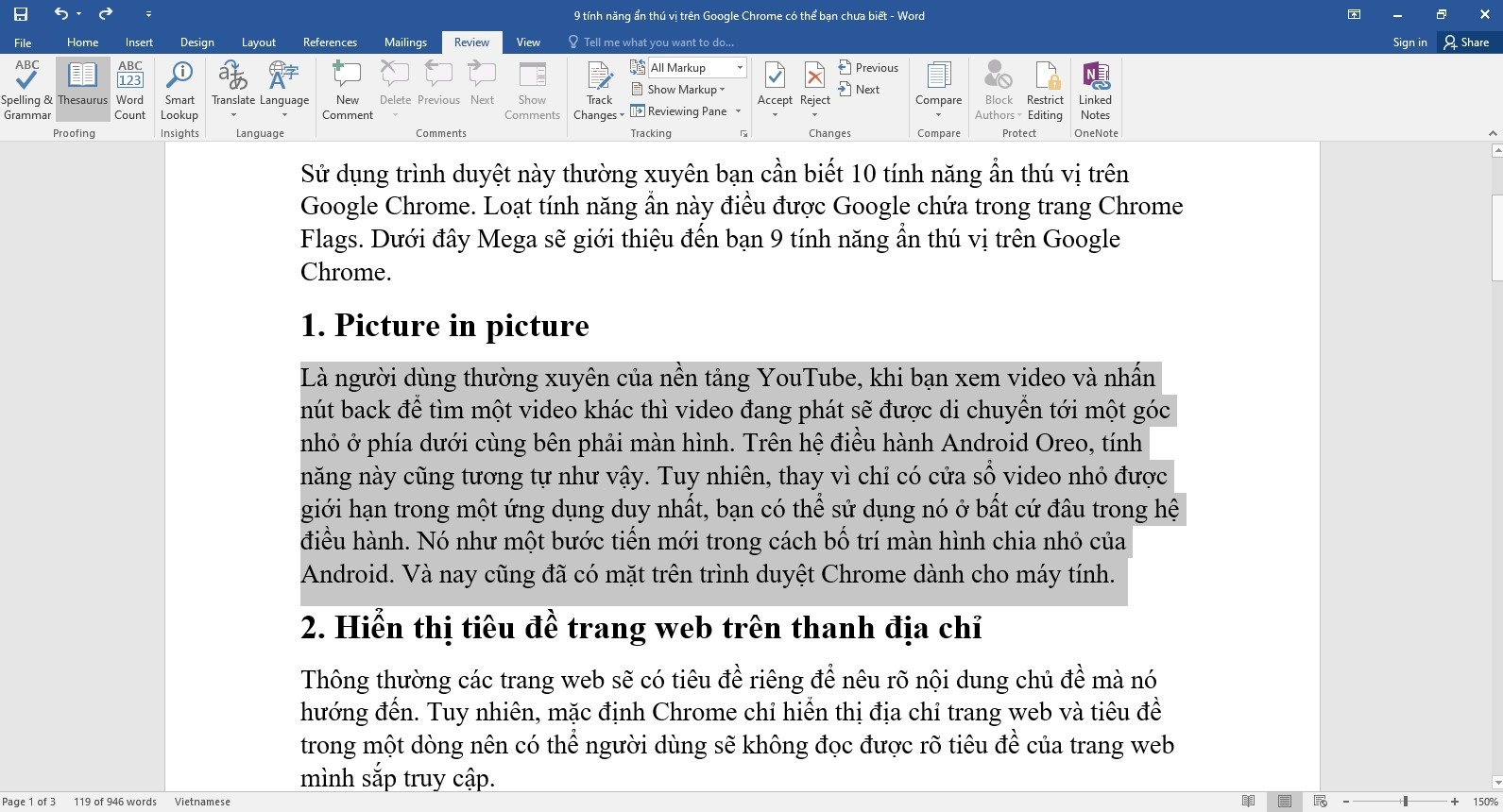Insert a New Comment
1503x812 pixels.
point(348,90)
